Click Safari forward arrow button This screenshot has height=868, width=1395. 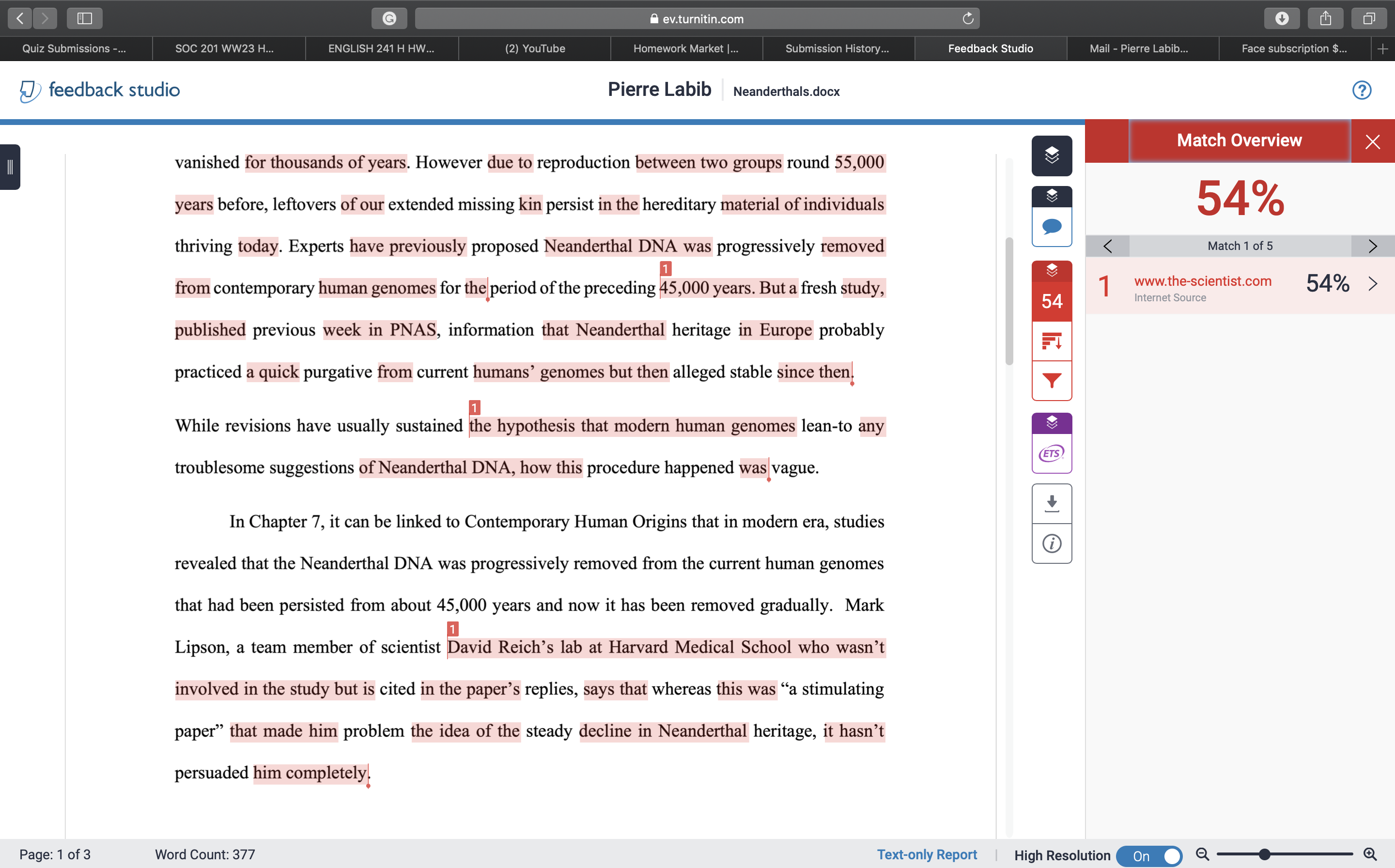[x=45, y=18]
